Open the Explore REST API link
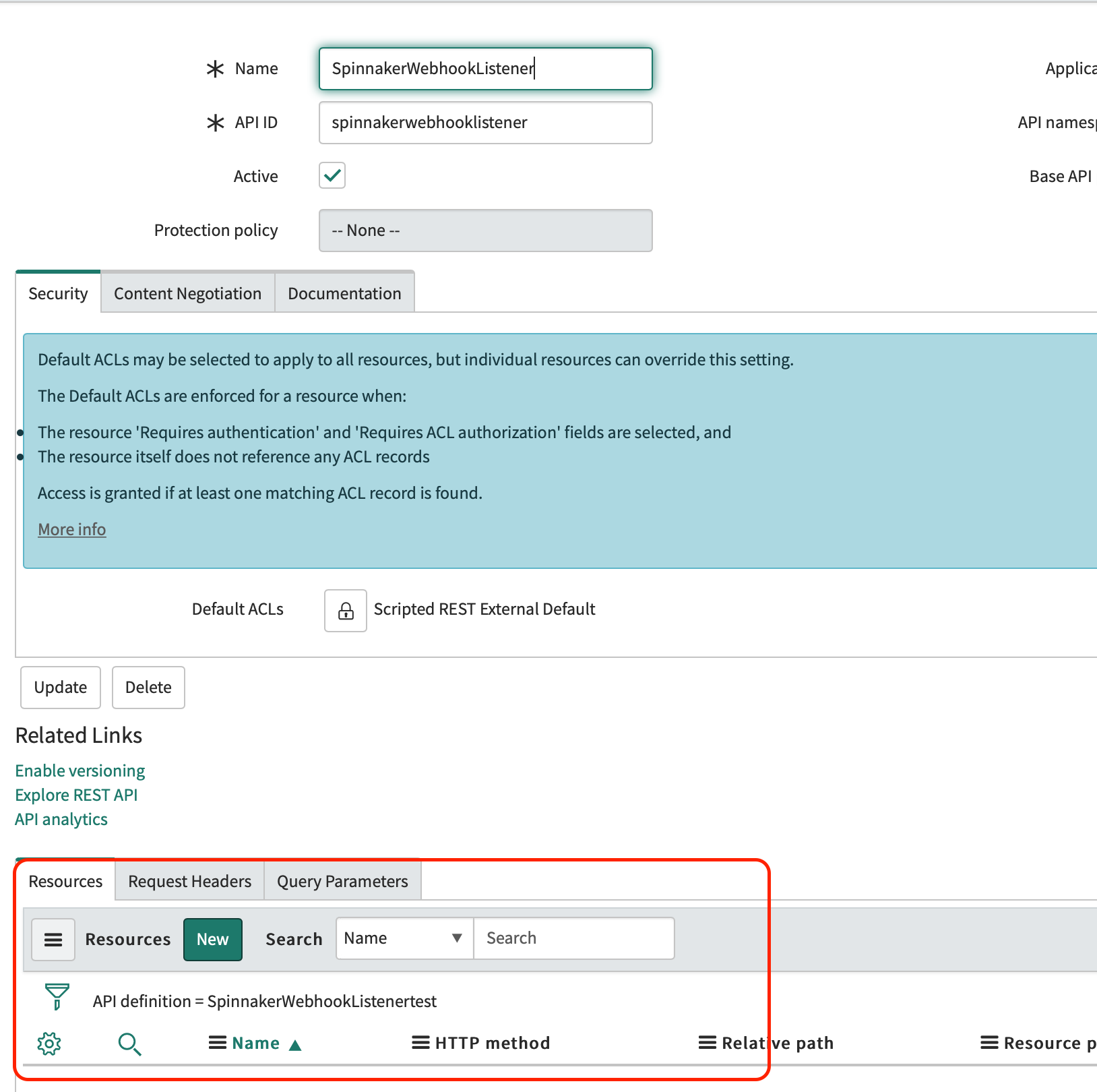 [x=76, y=795]
